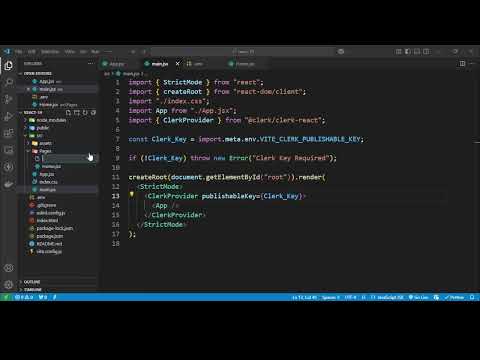Collapse the Open Editors section

click(37, 73)
